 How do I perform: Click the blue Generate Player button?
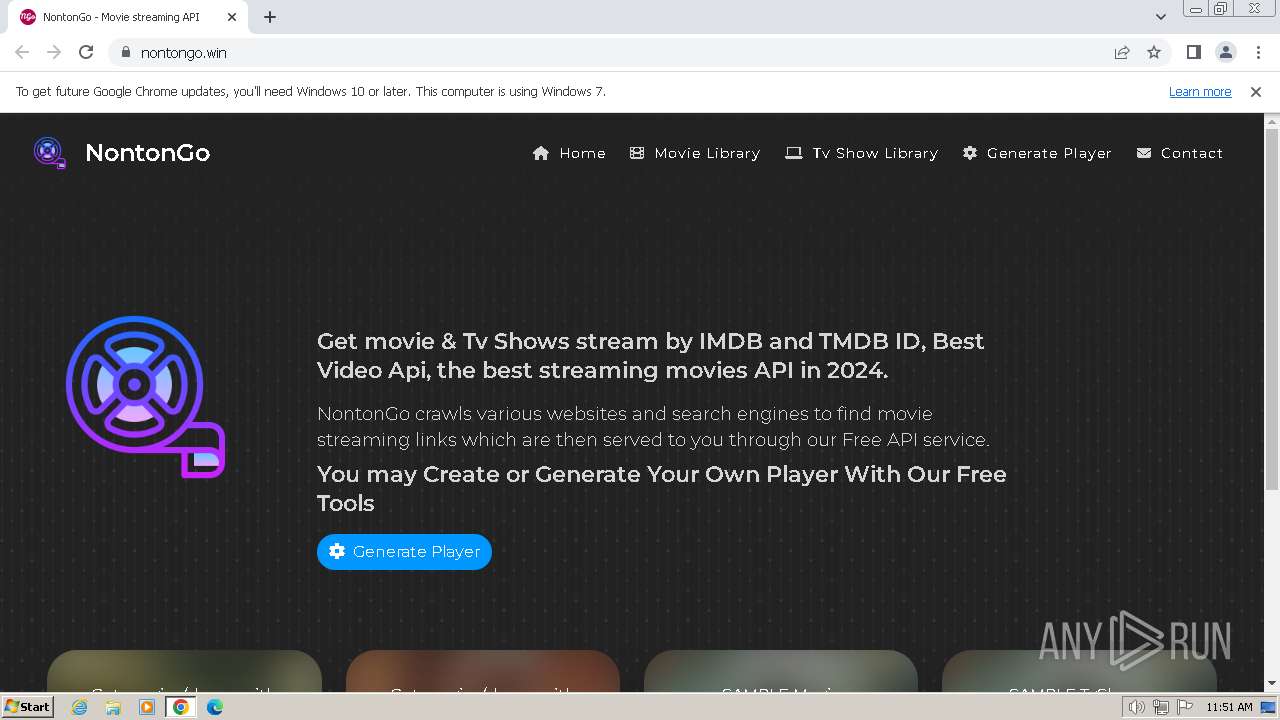click(x=404, y=552)
